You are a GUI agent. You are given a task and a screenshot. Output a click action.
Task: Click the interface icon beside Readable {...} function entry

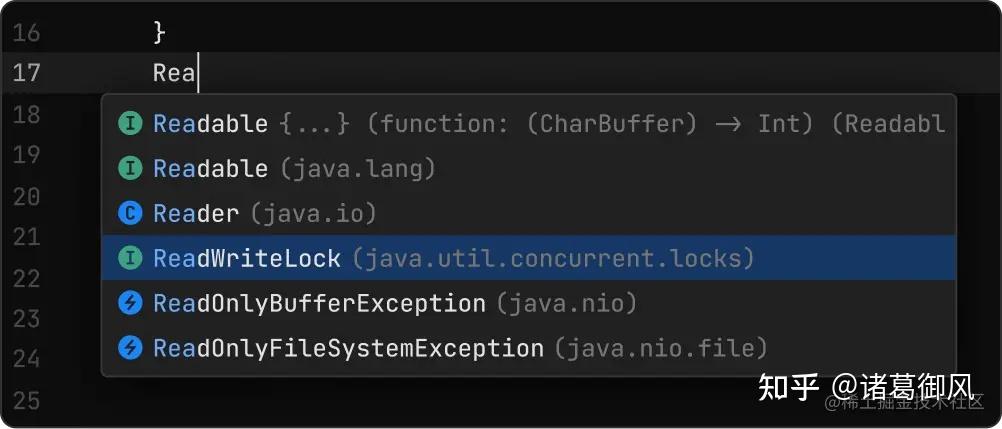(130, 124)
